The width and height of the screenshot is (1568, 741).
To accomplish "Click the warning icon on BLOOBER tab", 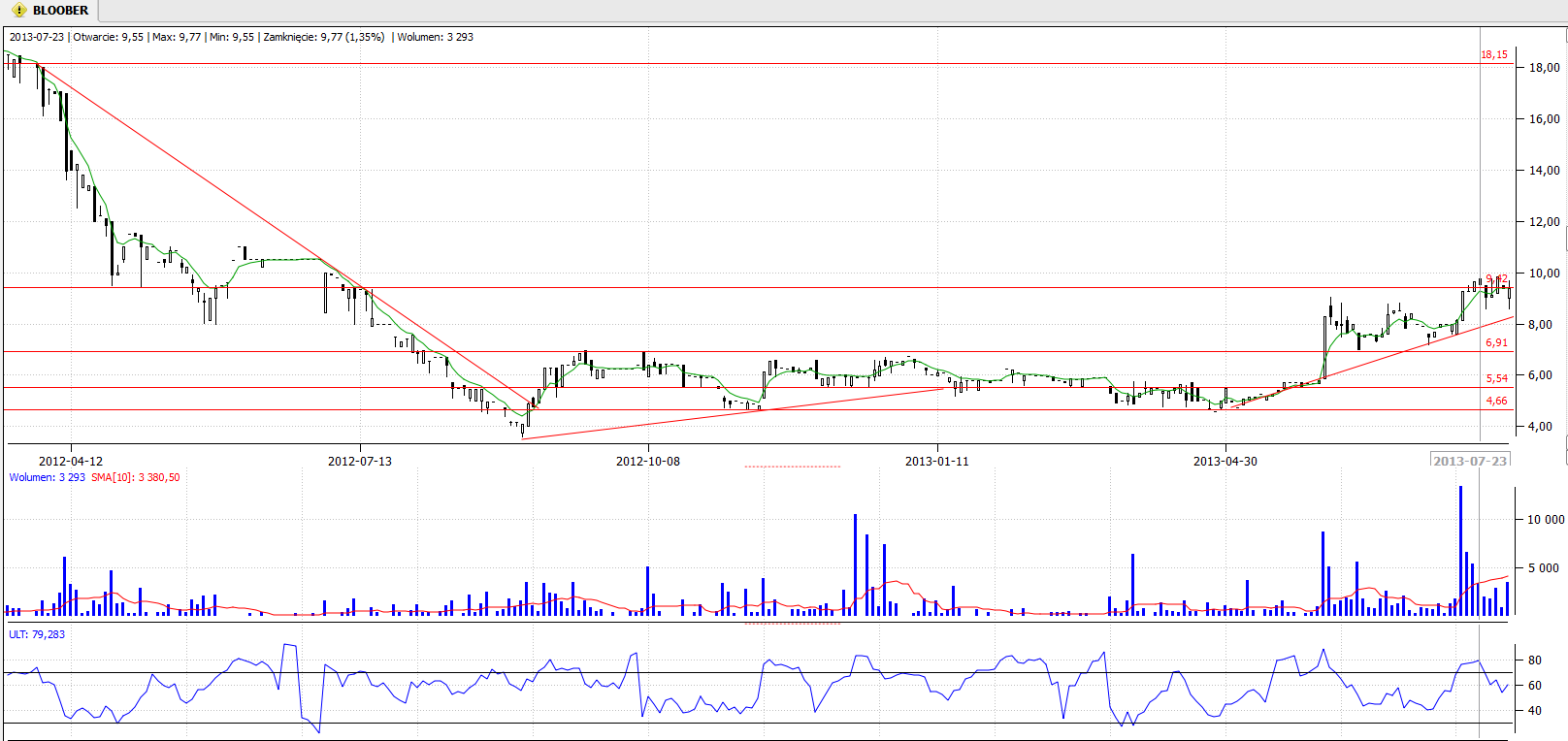I will pyautogui.click(x=18, y=11).
